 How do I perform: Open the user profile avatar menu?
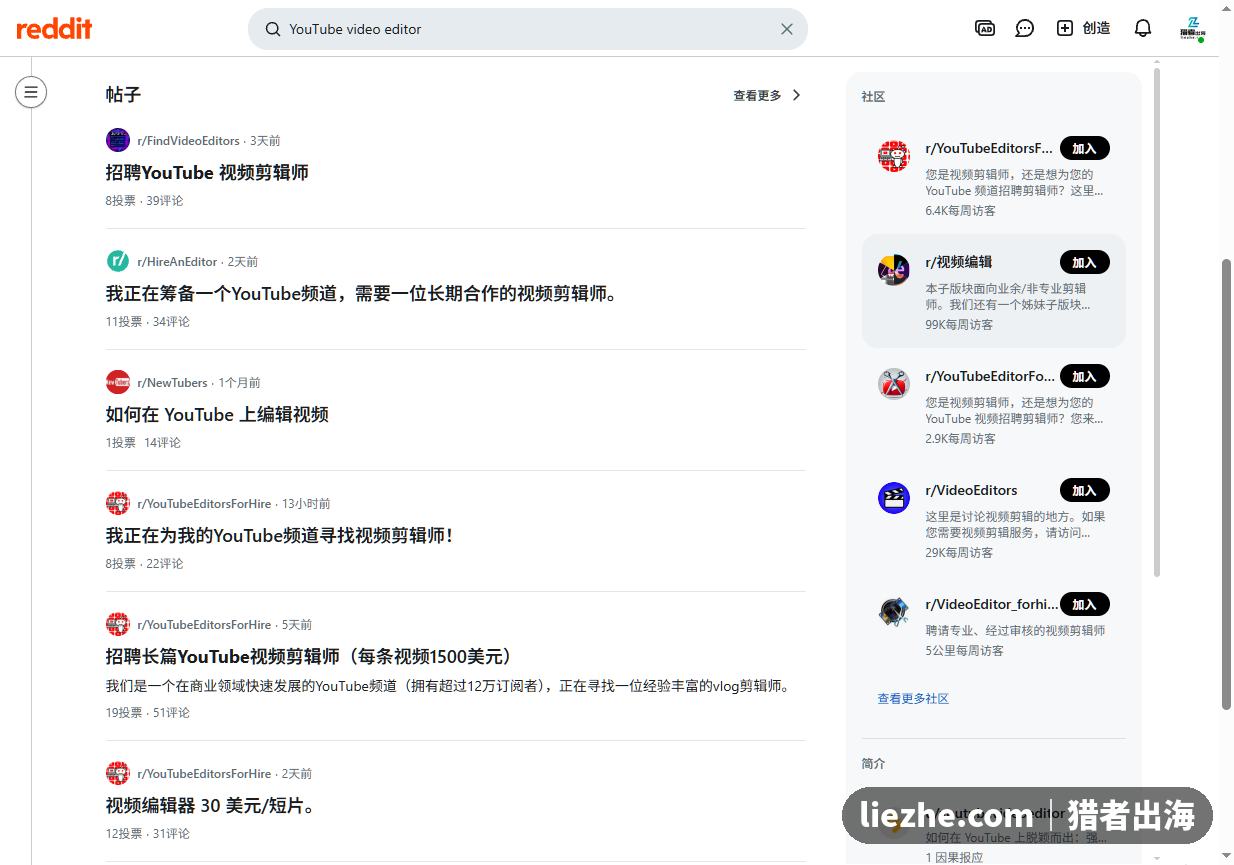click(1192, 29)
